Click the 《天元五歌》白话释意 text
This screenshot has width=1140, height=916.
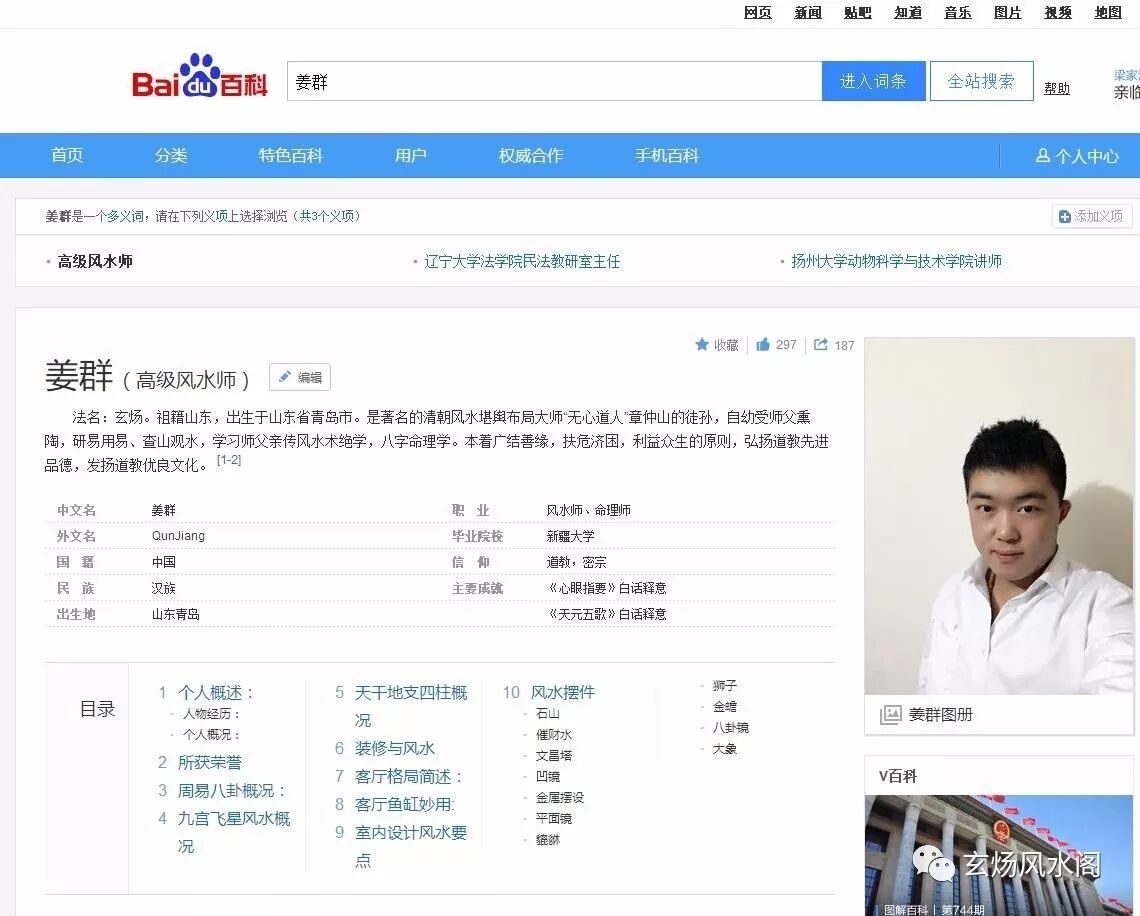[606, 614]
